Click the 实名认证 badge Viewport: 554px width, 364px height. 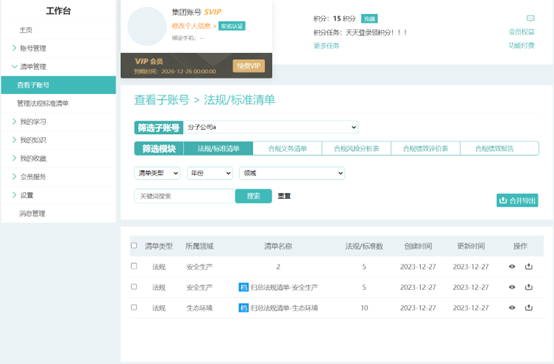point(232,26)
